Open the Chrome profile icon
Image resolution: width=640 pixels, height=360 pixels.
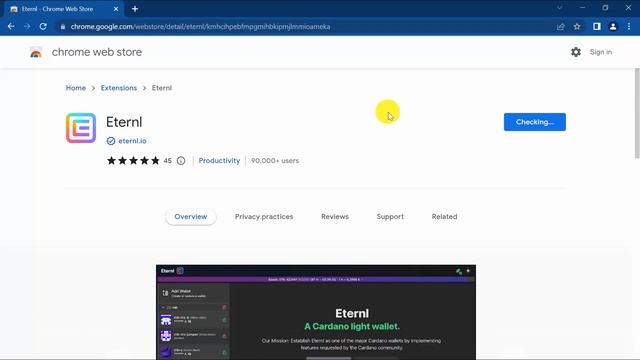point(613,27)
